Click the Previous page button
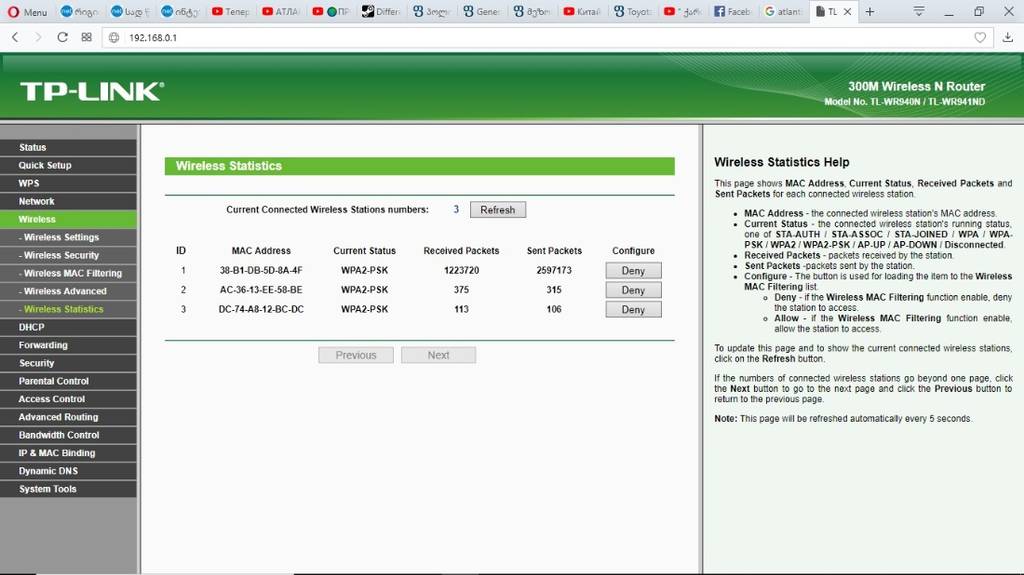1024x575 pixels. click(356, 355)
